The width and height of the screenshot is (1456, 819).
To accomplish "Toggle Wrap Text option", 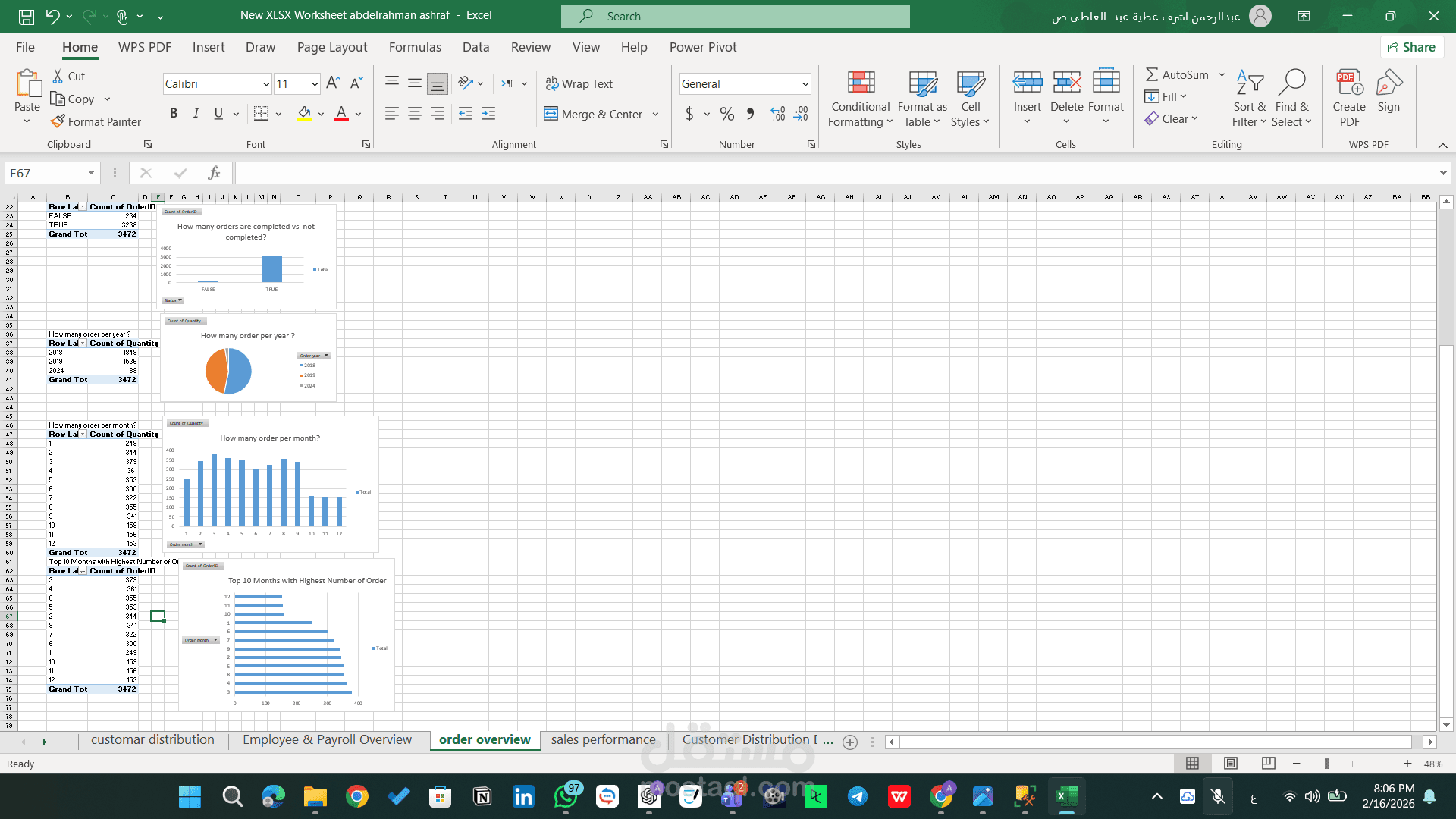I will (x=579, y=83).
